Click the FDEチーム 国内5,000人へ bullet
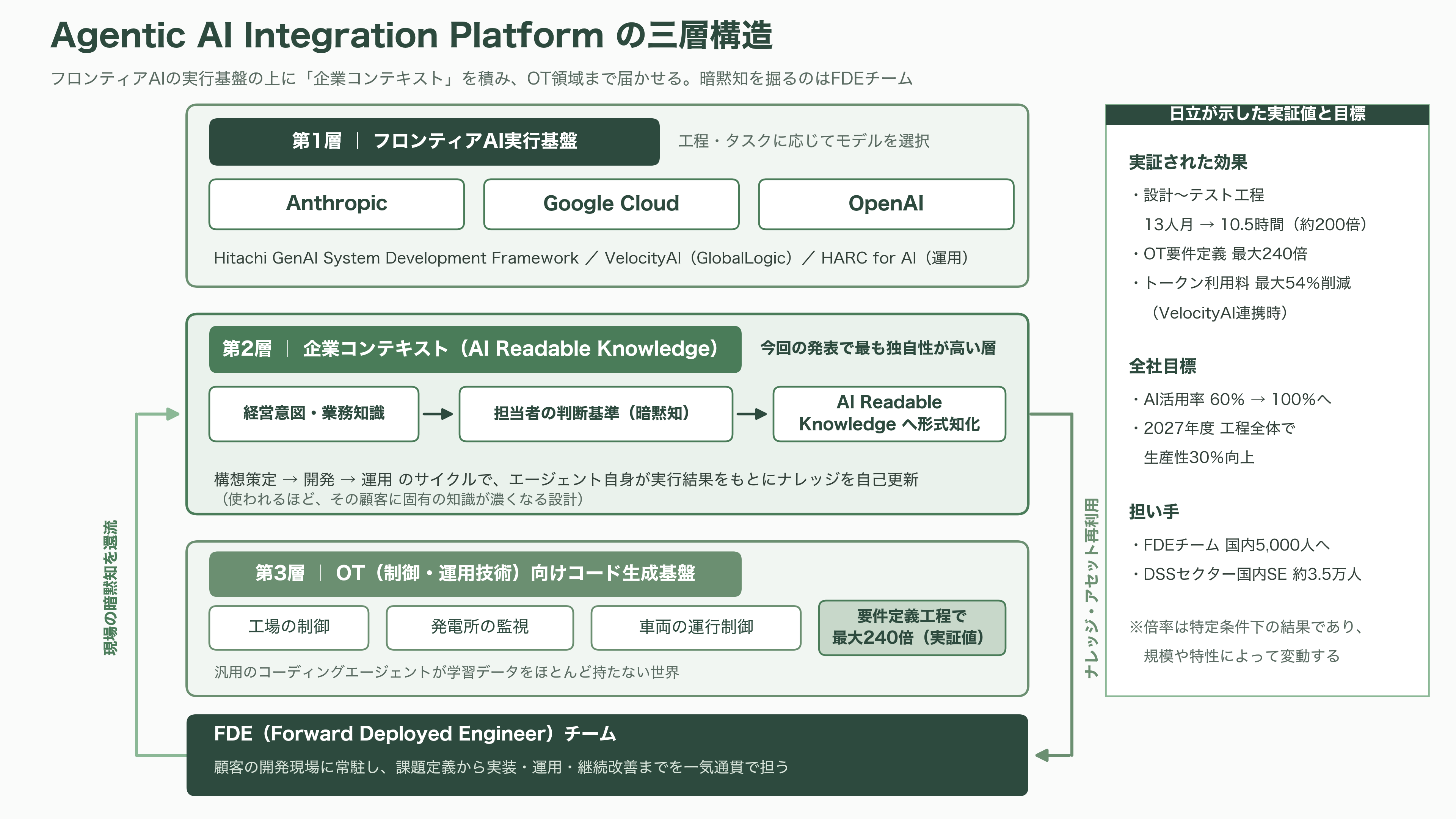 1231,545
